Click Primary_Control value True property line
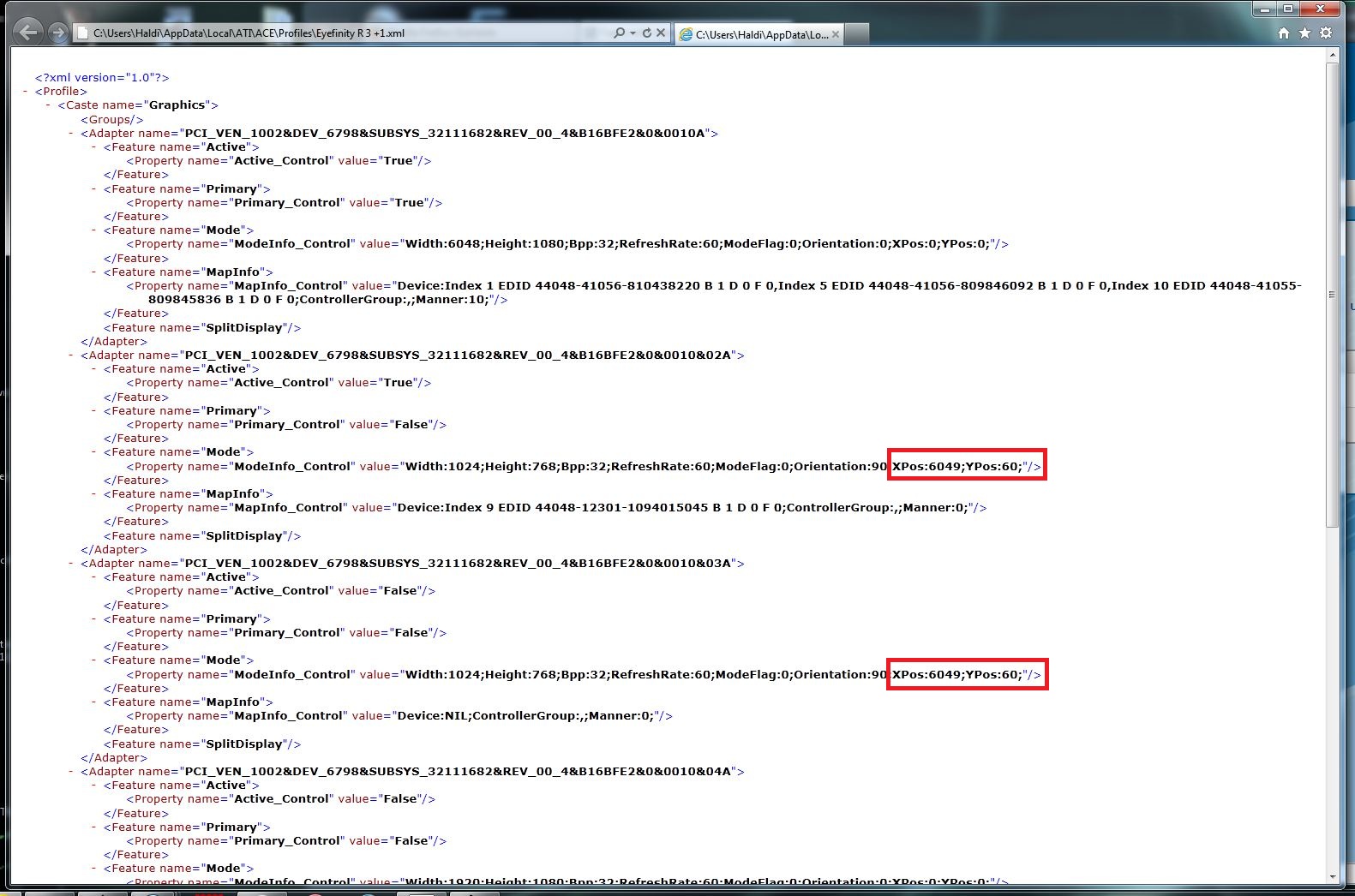 coord(285,202)
